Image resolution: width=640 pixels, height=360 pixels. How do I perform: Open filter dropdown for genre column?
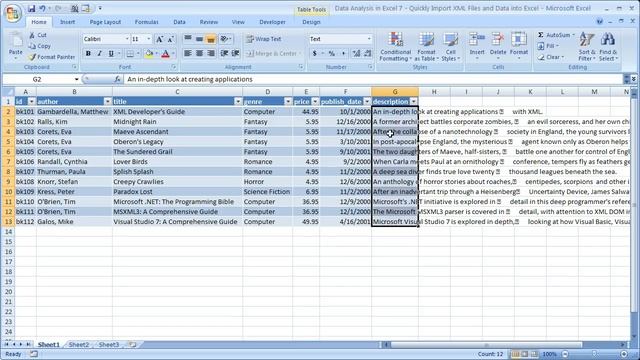pos(288,102)
